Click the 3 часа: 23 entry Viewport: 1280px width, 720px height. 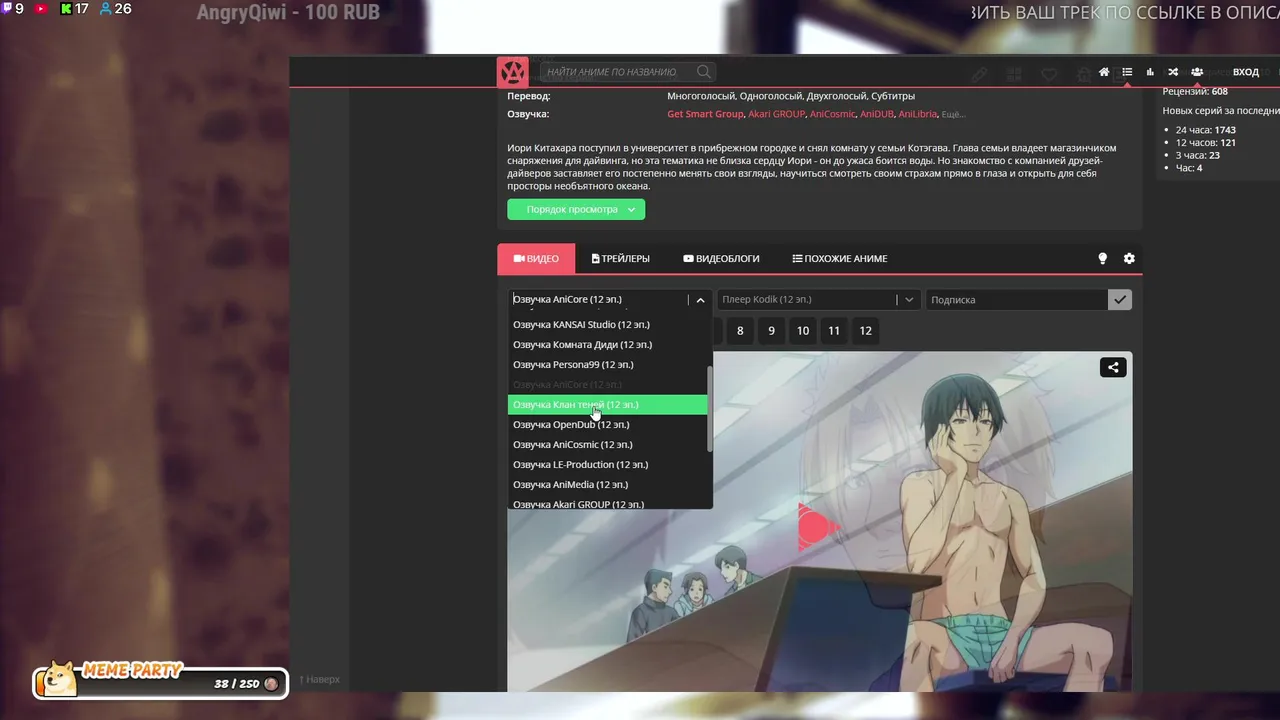coord(1198,155)
